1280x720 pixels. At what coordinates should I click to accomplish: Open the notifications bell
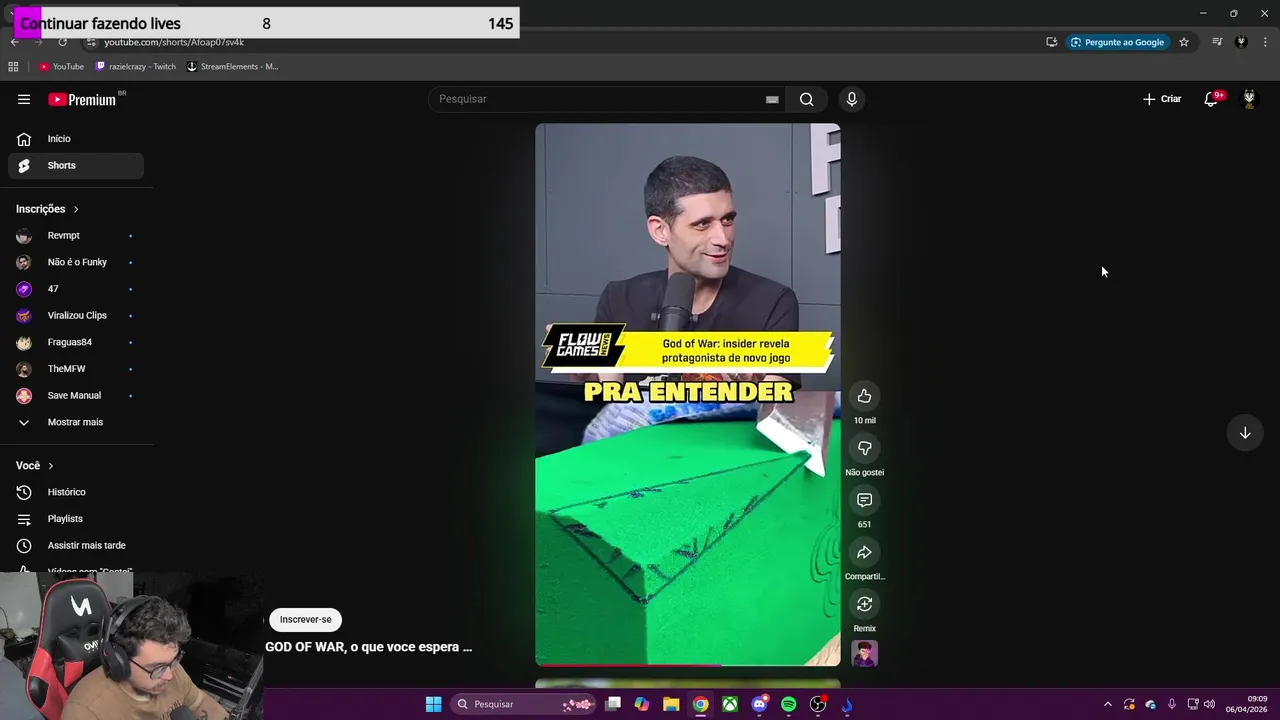click(1211, 99)
